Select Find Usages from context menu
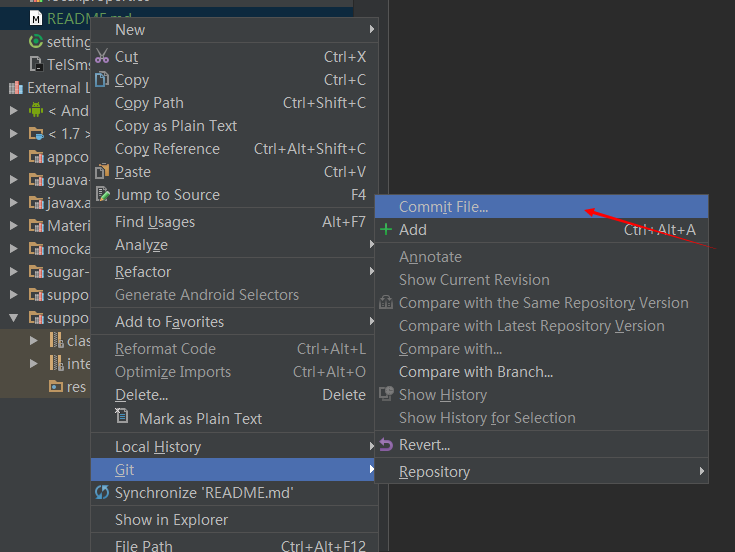The height and width of the screenshot is (552, 735). (x=155, y=222)
